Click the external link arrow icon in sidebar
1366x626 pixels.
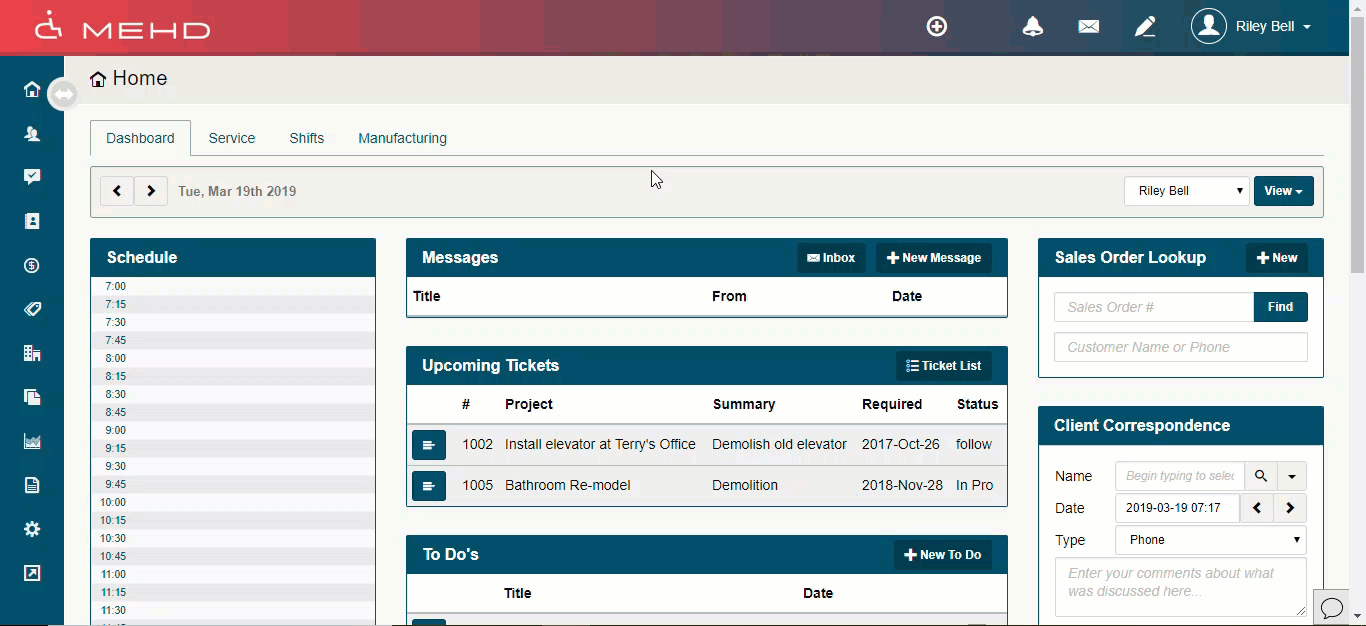[x=32, y=573]
